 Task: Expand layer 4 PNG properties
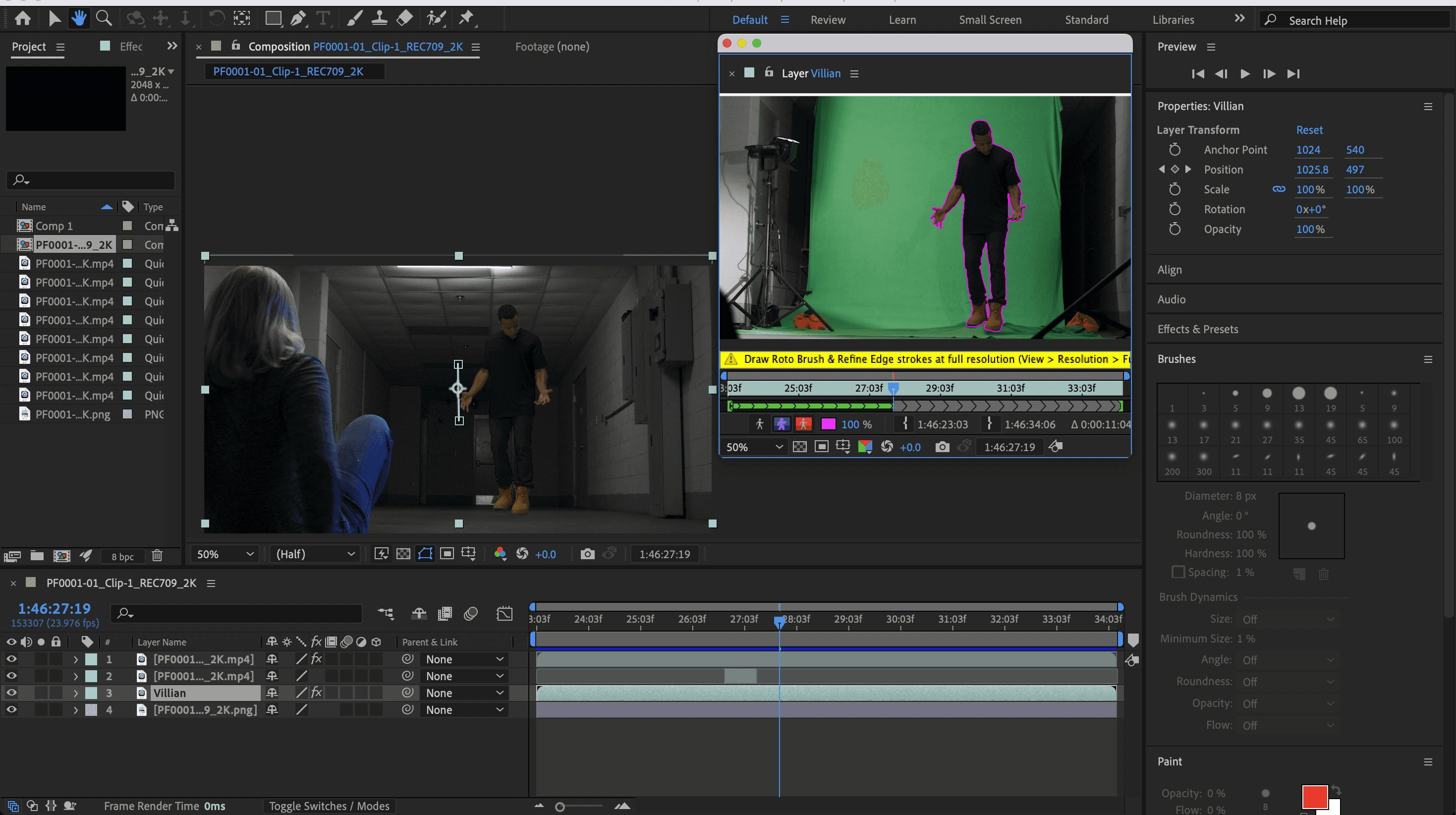pos(76,710)
